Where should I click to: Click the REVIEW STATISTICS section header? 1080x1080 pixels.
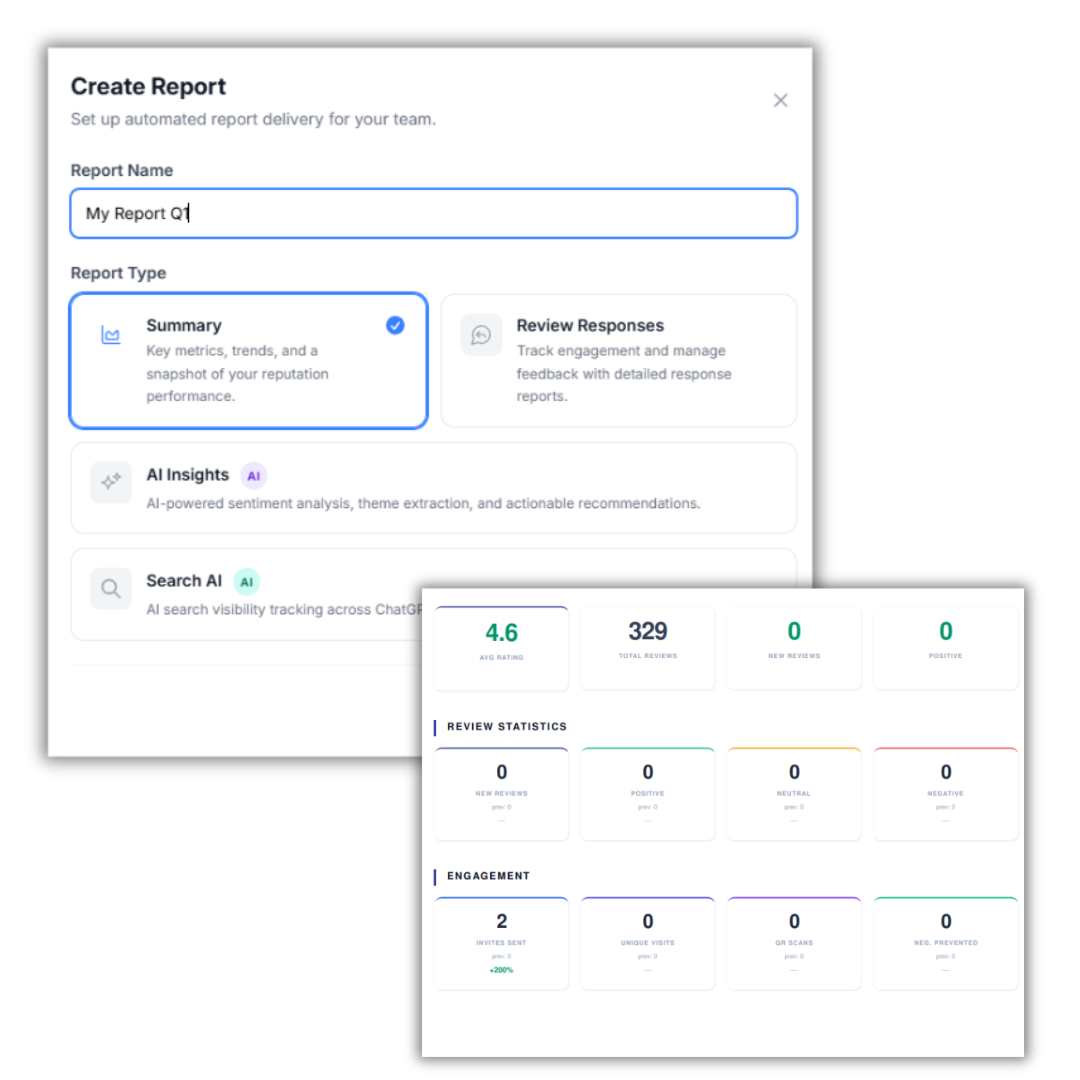[505, 727]
